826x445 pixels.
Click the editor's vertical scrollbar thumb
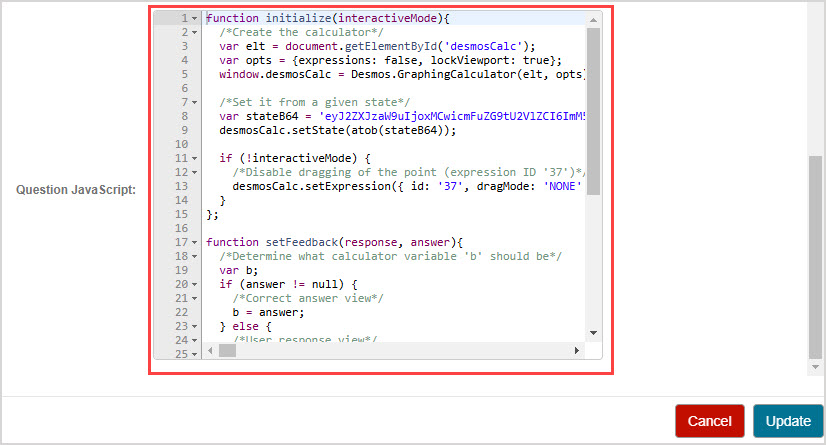[x=593, y=110]
